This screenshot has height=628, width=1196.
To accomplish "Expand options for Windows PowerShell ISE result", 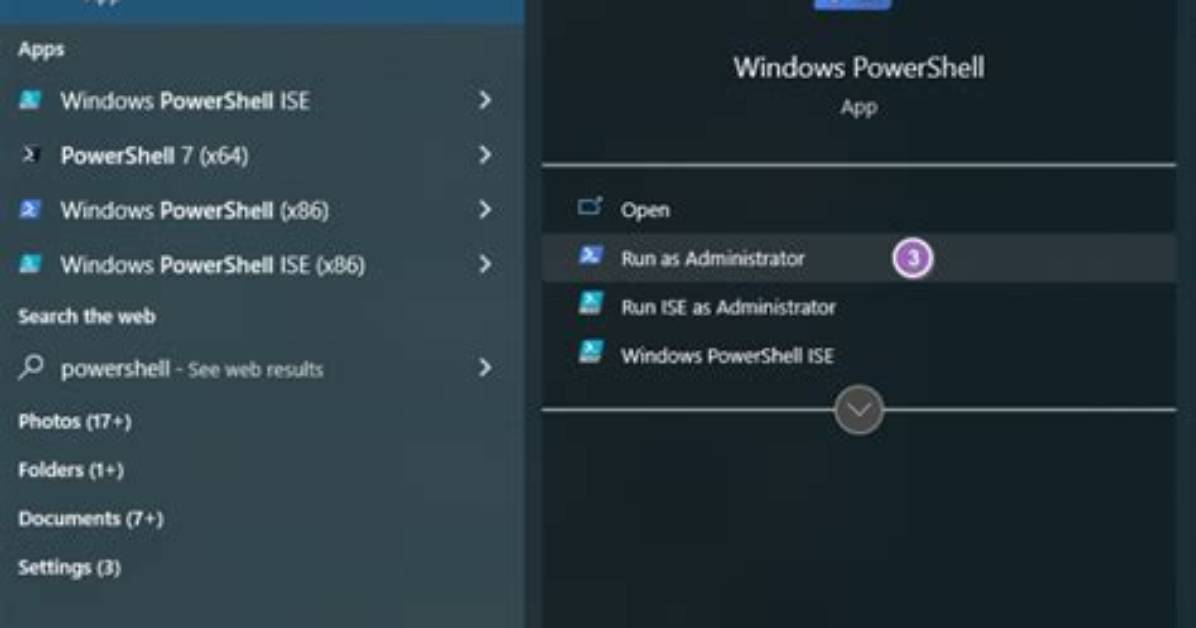I will 485,100.
